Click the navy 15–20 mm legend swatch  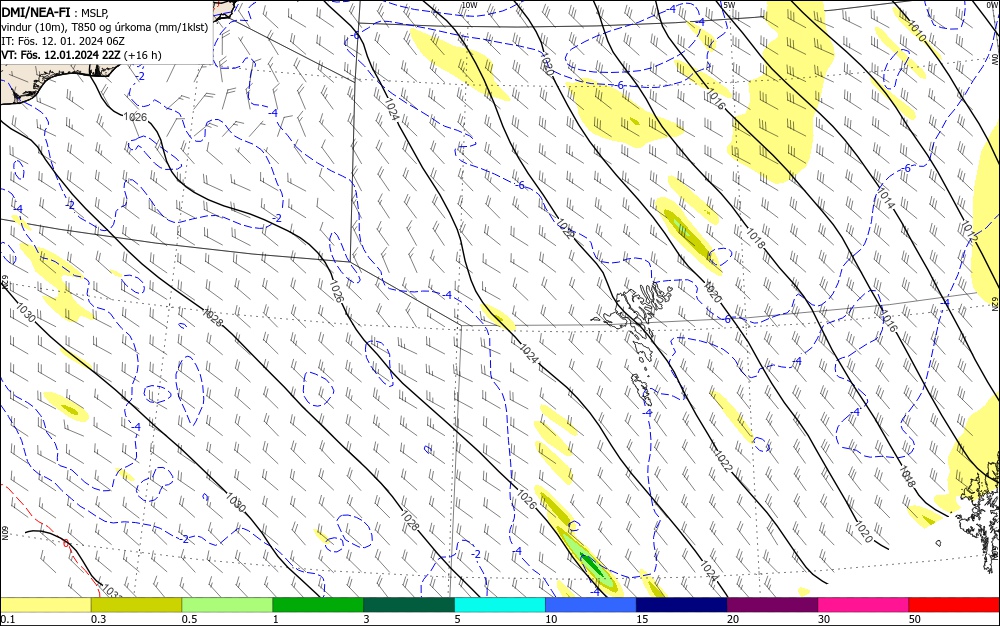682,605
